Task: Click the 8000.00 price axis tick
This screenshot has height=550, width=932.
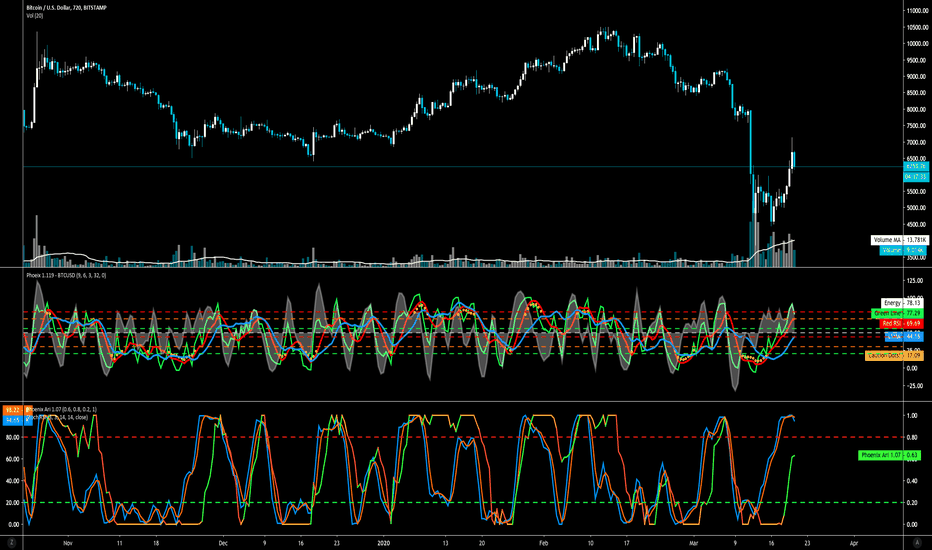Action: coord(917,109)
